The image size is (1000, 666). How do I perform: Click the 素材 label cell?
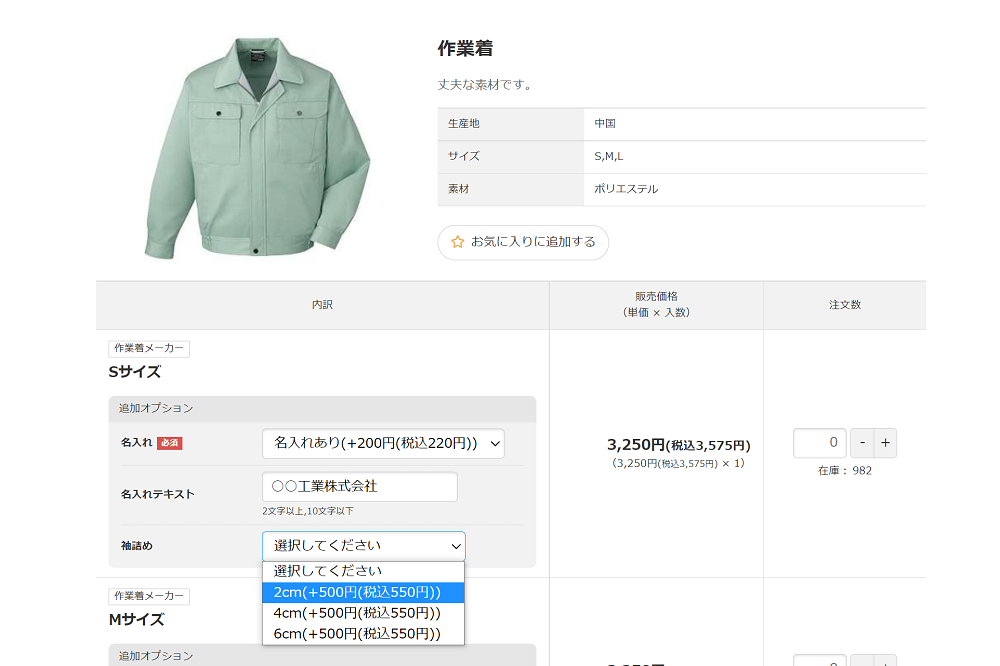coord(511,189)
